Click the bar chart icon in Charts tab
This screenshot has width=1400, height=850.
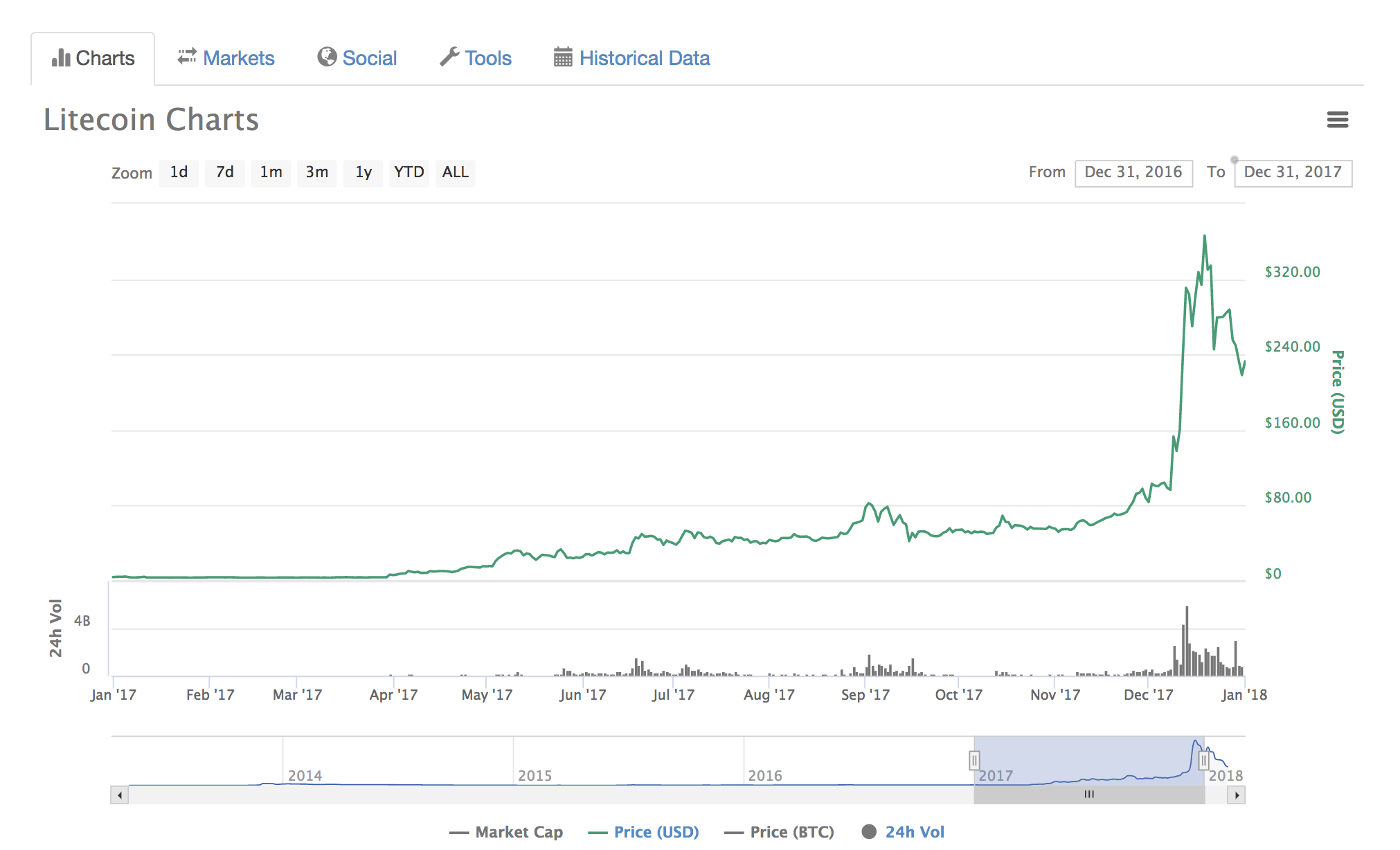[x=61, y=57]
